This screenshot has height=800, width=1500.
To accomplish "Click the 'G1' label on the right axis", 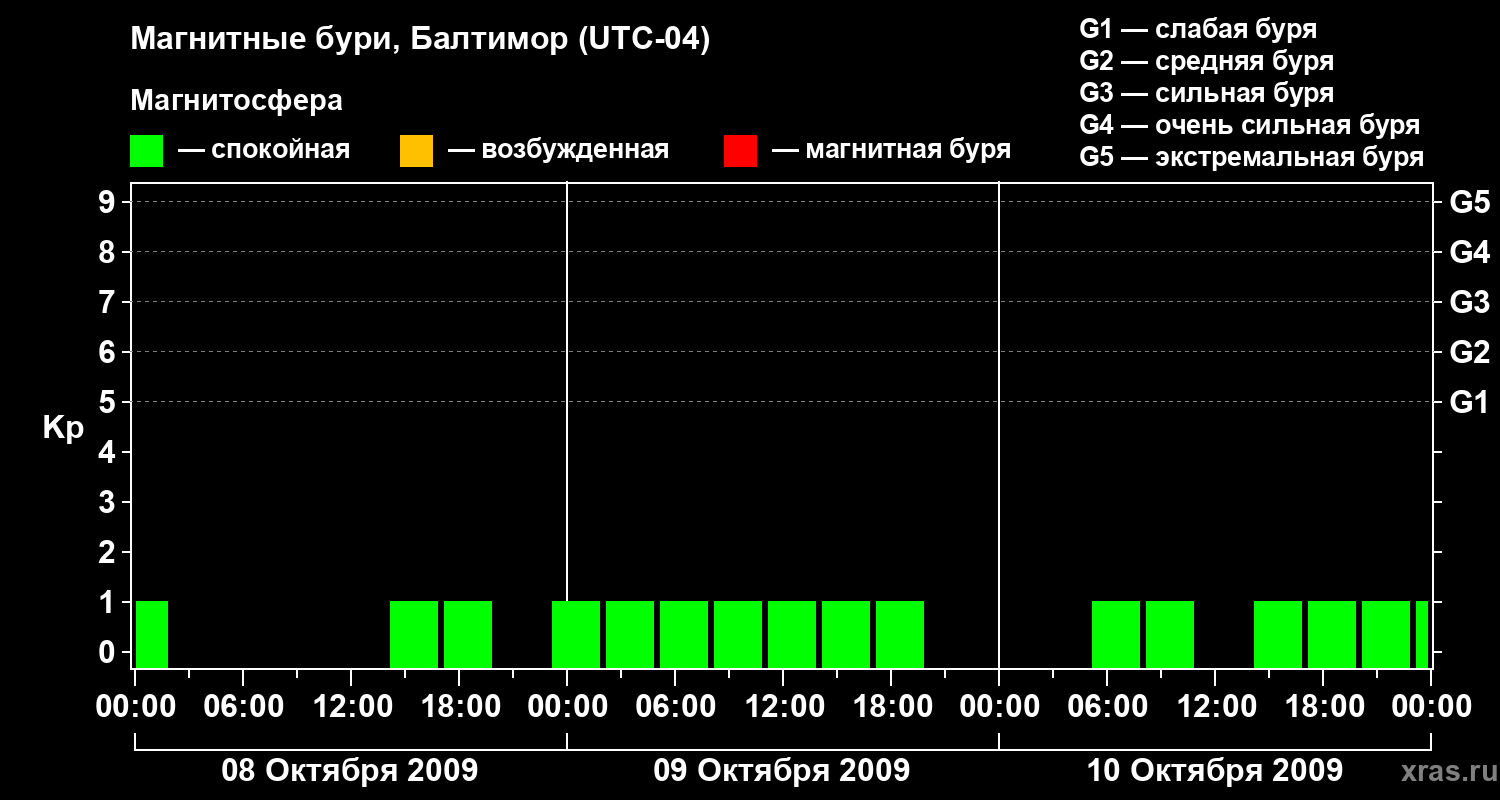I will pos(1469,402).
